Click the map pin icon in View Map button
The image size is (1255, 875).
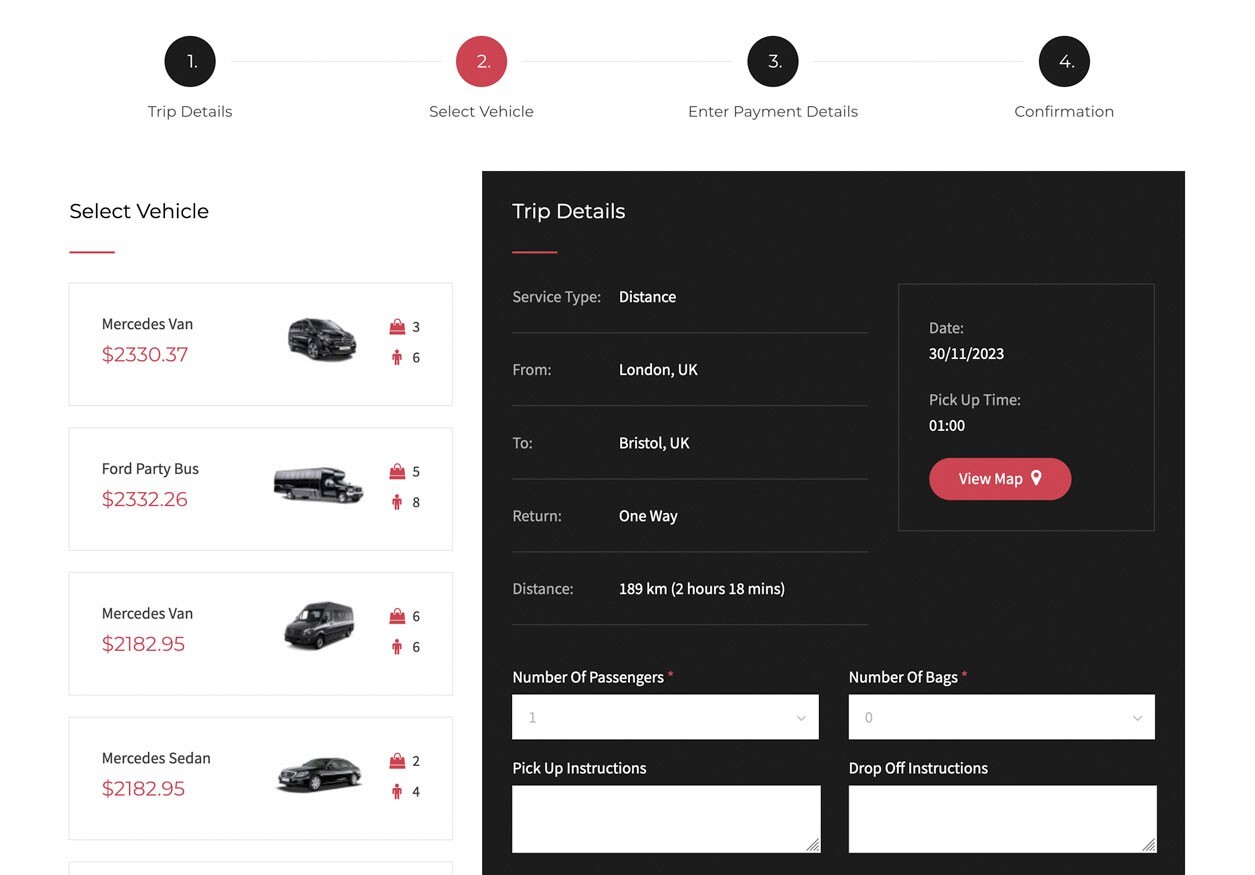point(1036,478)
